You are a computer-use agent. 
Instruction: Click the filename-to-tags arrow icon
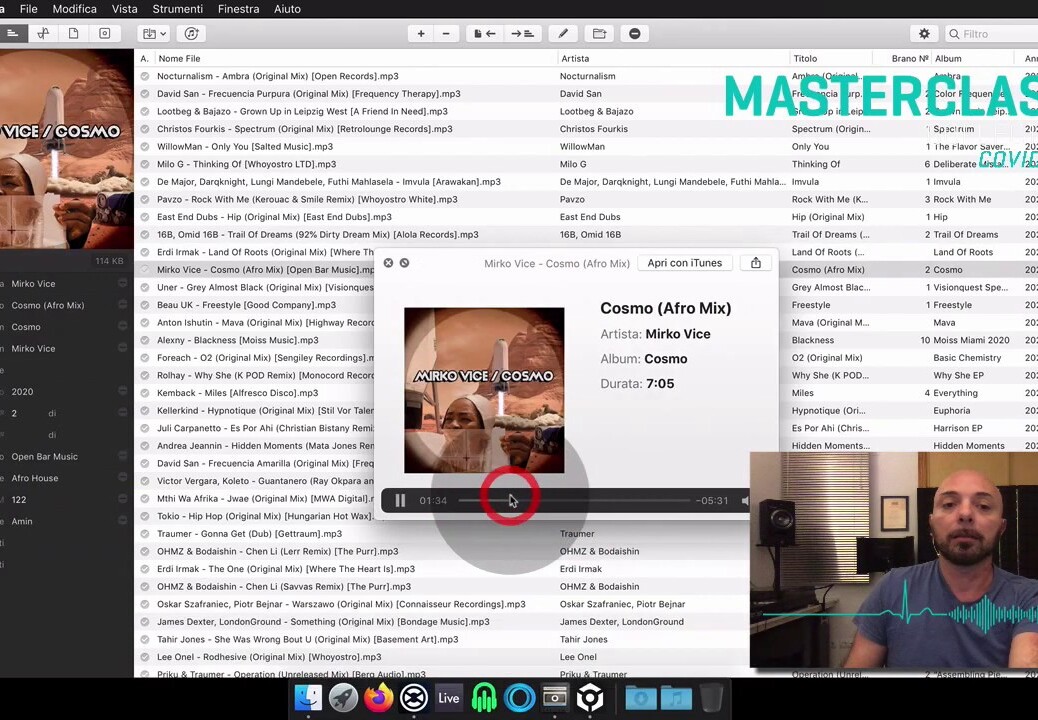485,33
